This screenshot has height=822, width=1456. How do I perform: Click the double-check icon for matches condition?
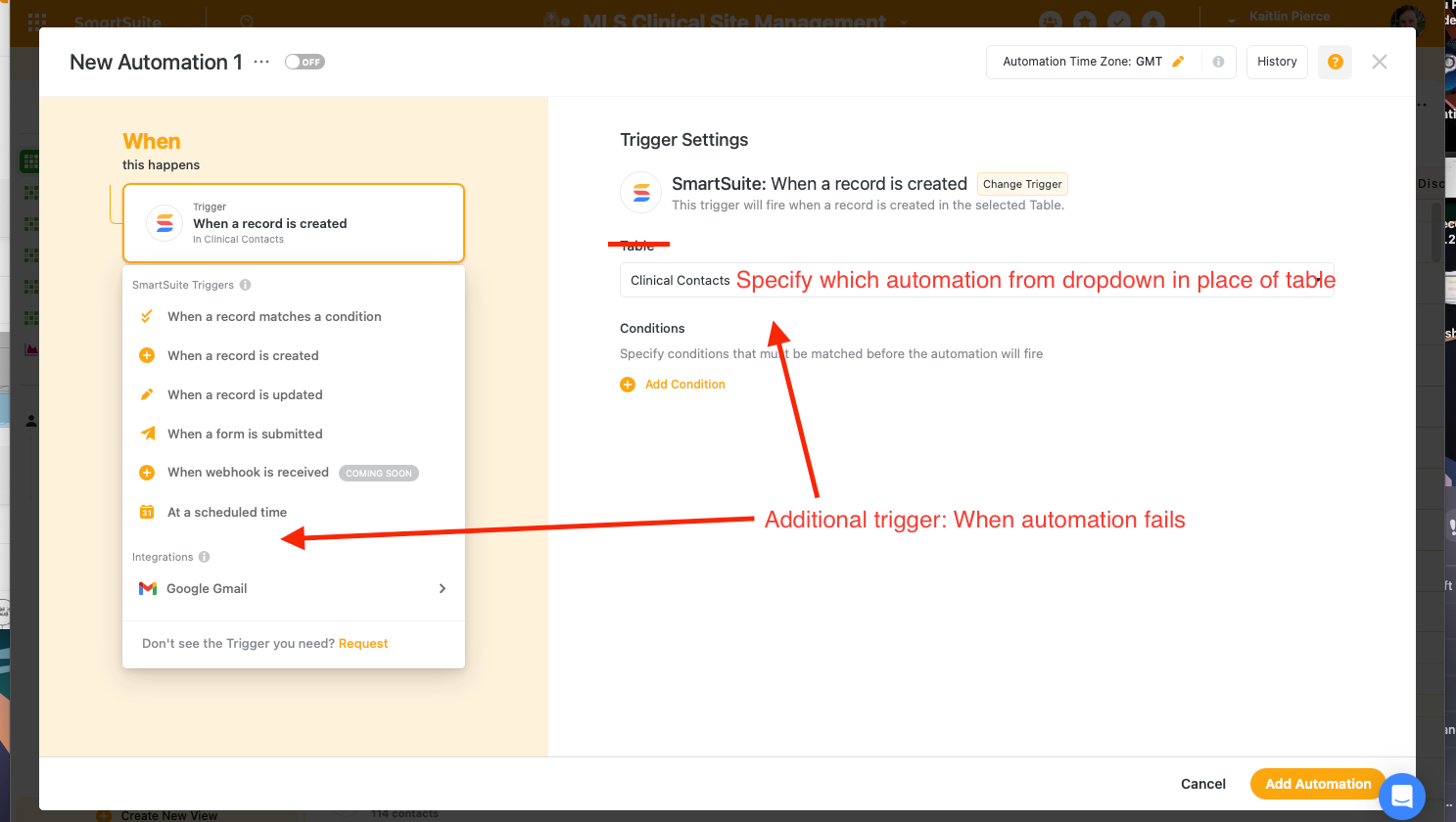[147, 316]
